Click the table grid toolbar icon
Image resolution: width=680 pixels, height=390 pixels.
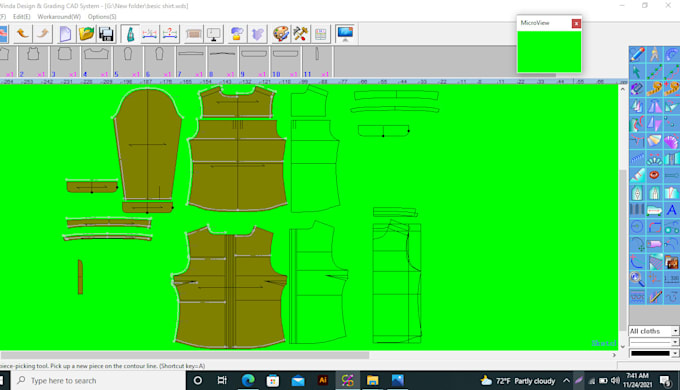(320, 34)
